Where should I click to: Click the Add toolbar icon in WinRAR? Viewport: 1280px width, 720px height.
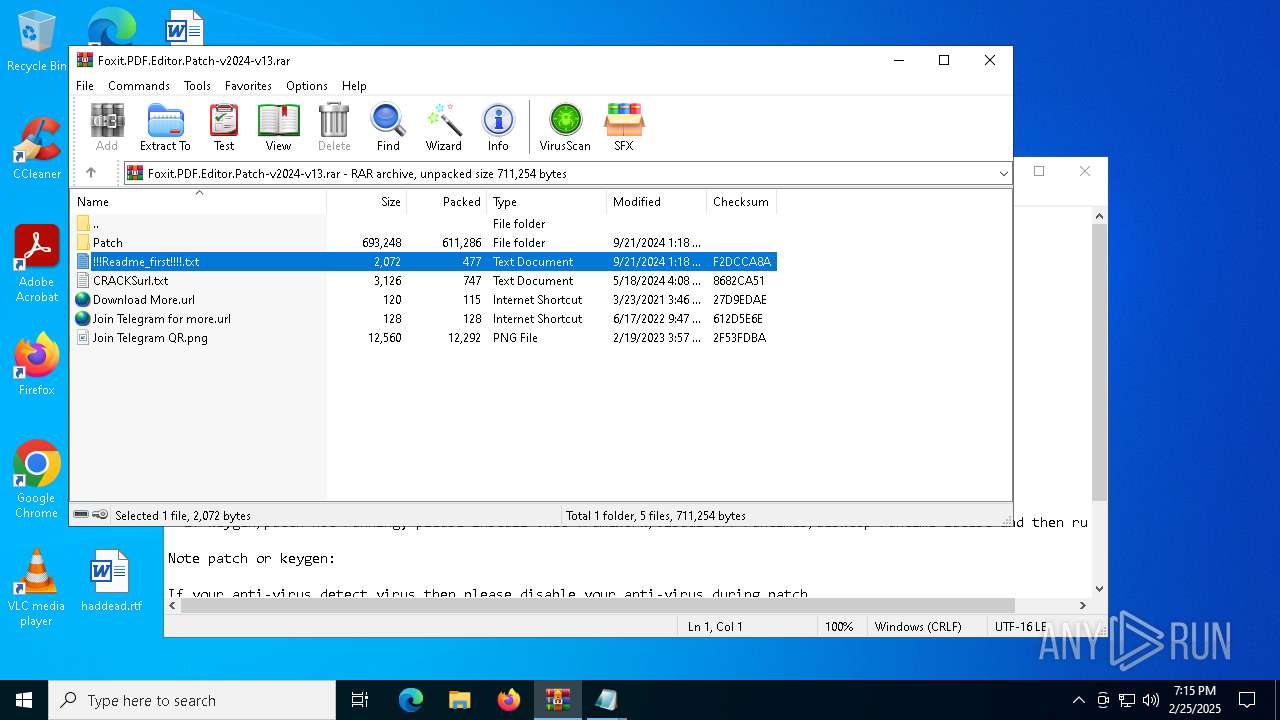(x=107, y=127)
